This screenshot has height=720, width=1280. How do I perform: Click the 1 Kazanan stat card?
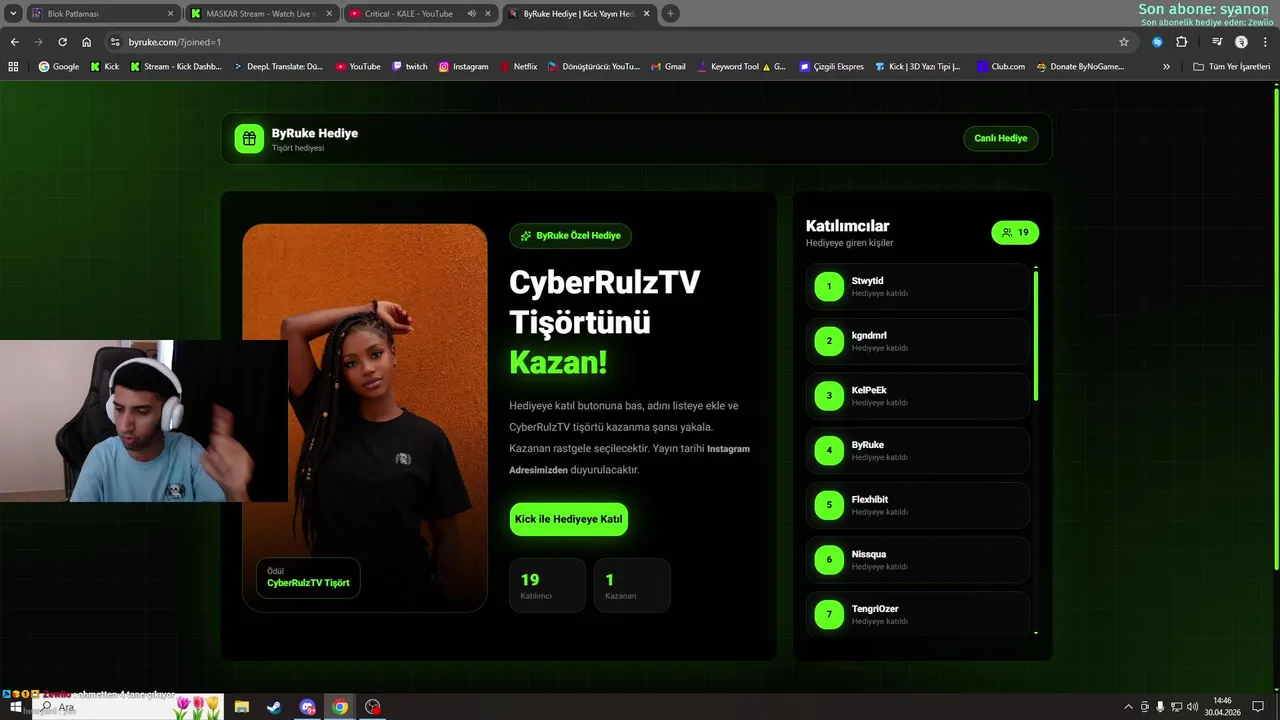(x=632, y=585)
